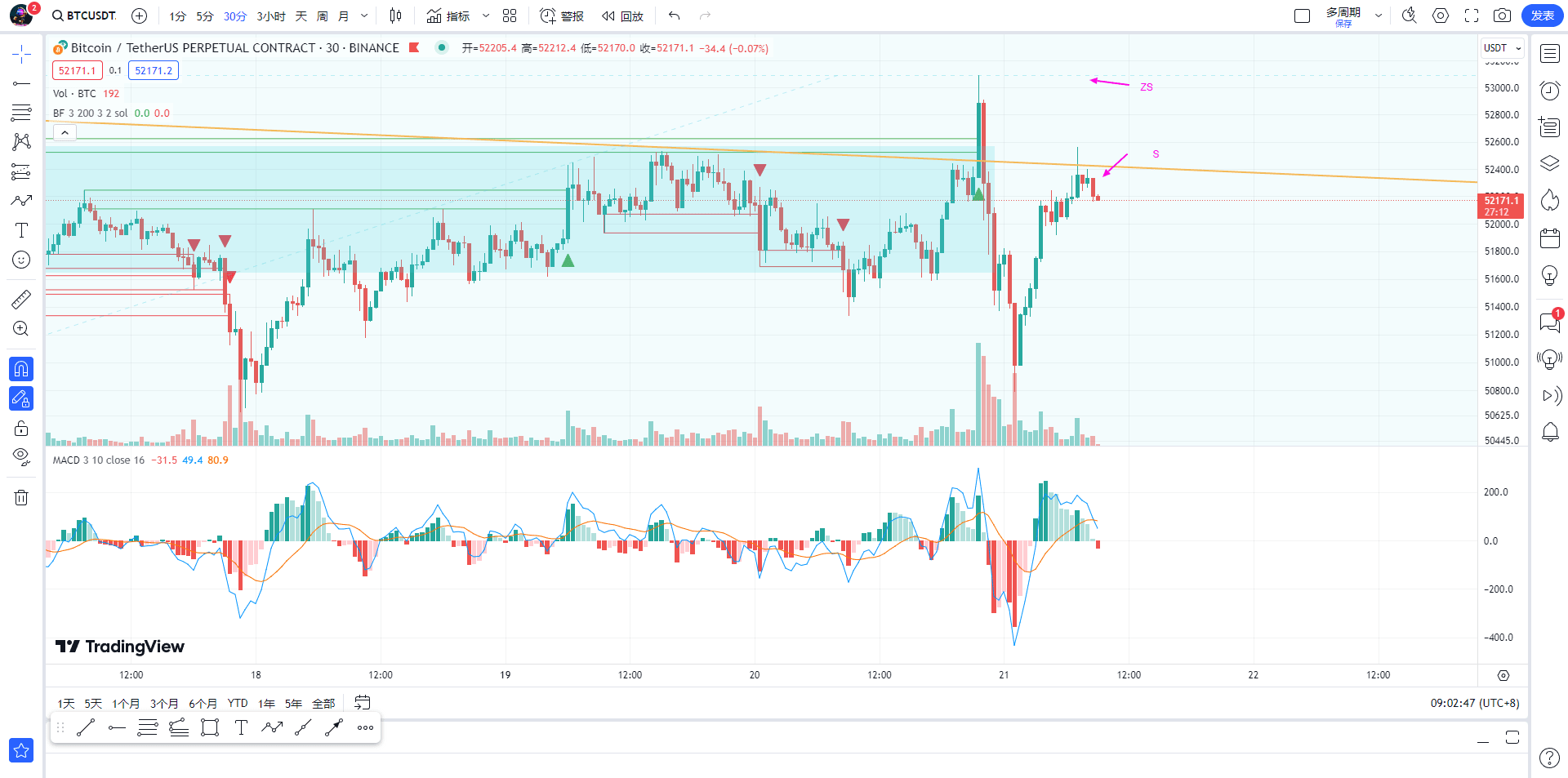
Task: Open the BTCUSDT symbol search
Action: (x=84, y=16)
